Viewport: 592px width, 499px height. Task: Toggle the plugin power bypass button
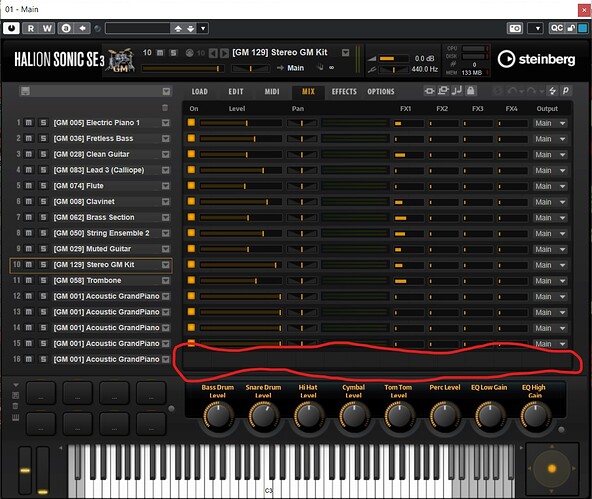coord(11,28)
